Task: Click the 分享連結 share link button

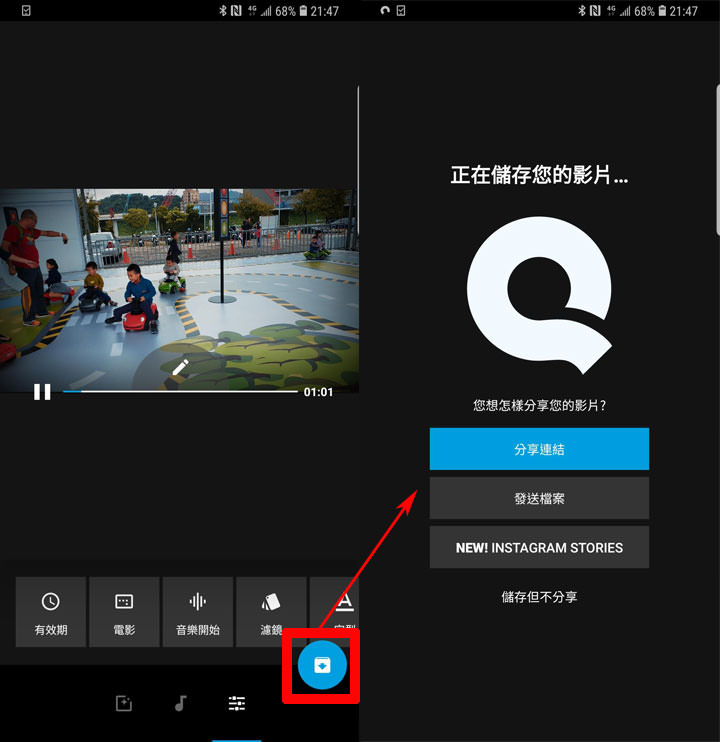Action: [x=539, y=449]
